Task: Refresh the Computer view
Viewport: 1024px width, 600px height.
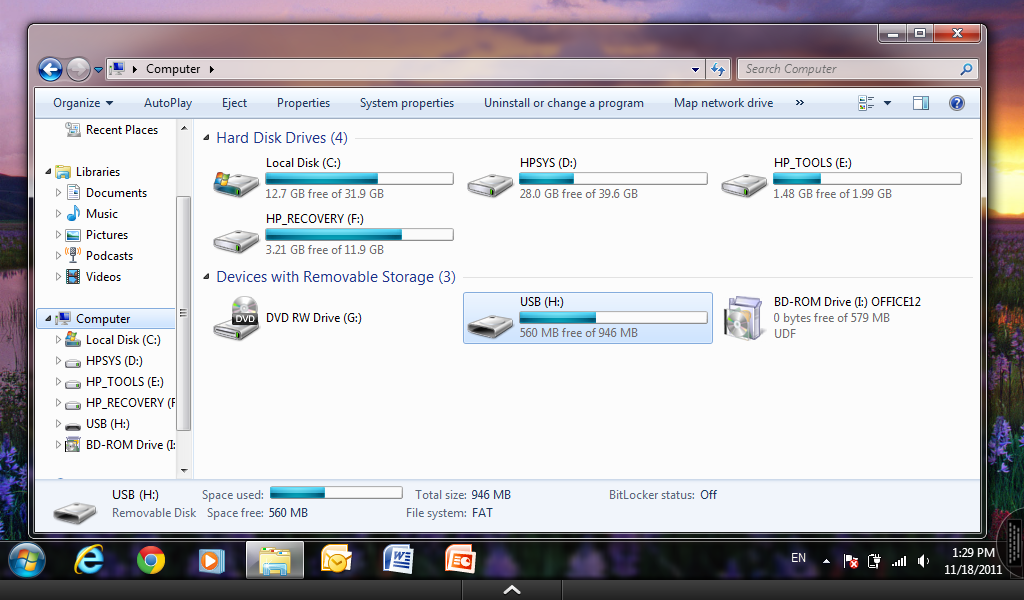Action: [718, 68]
